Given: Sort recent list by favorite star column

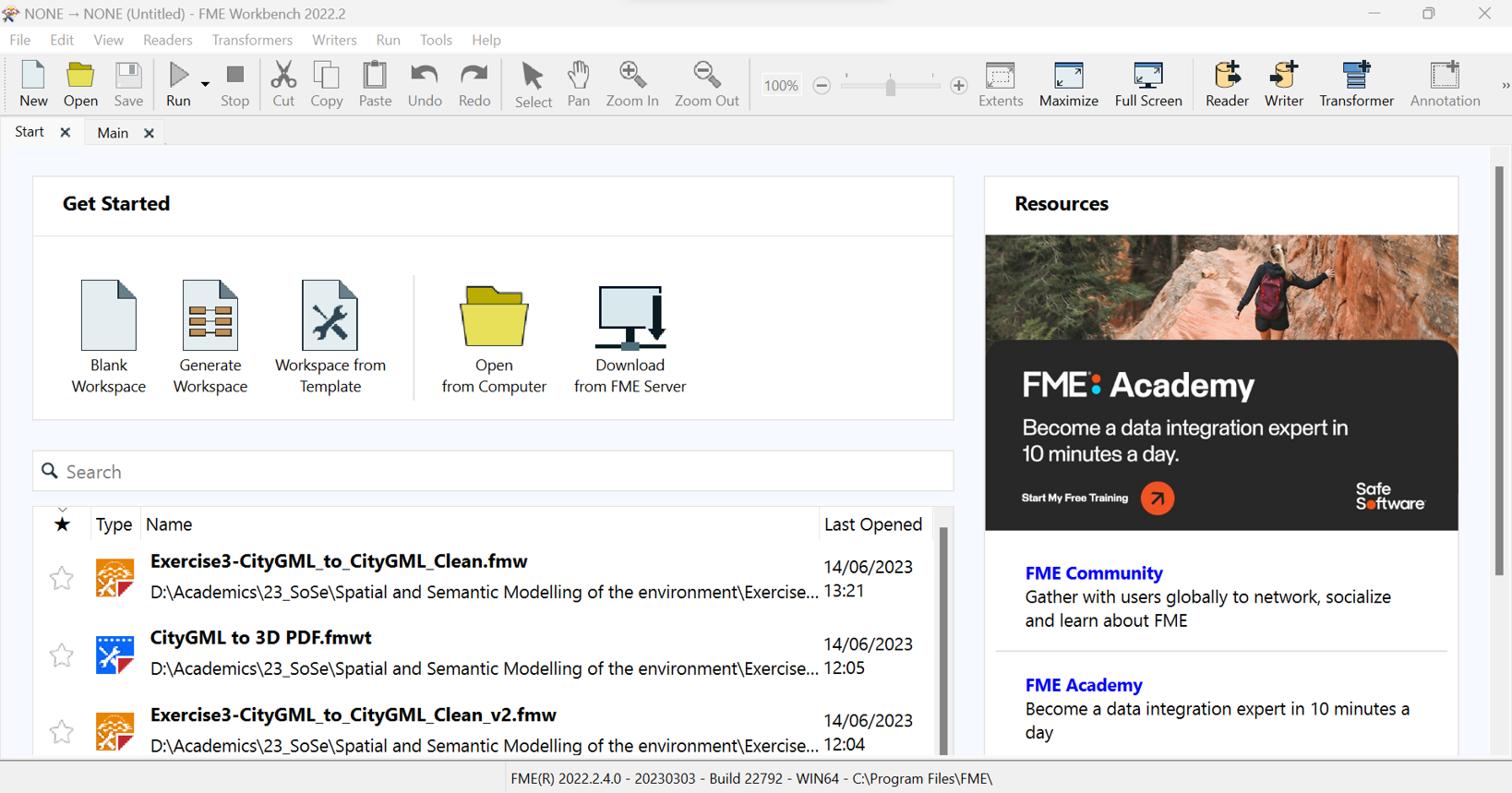Looking at the screenshot, I should (62, 523).
